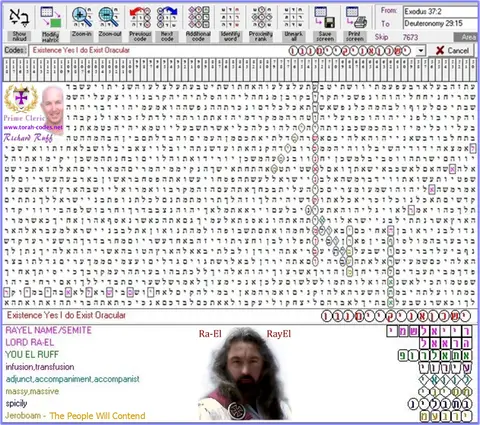
Task: Select the massy,massive legend entry
Action: pyautogui.click(x=32, y=391)
